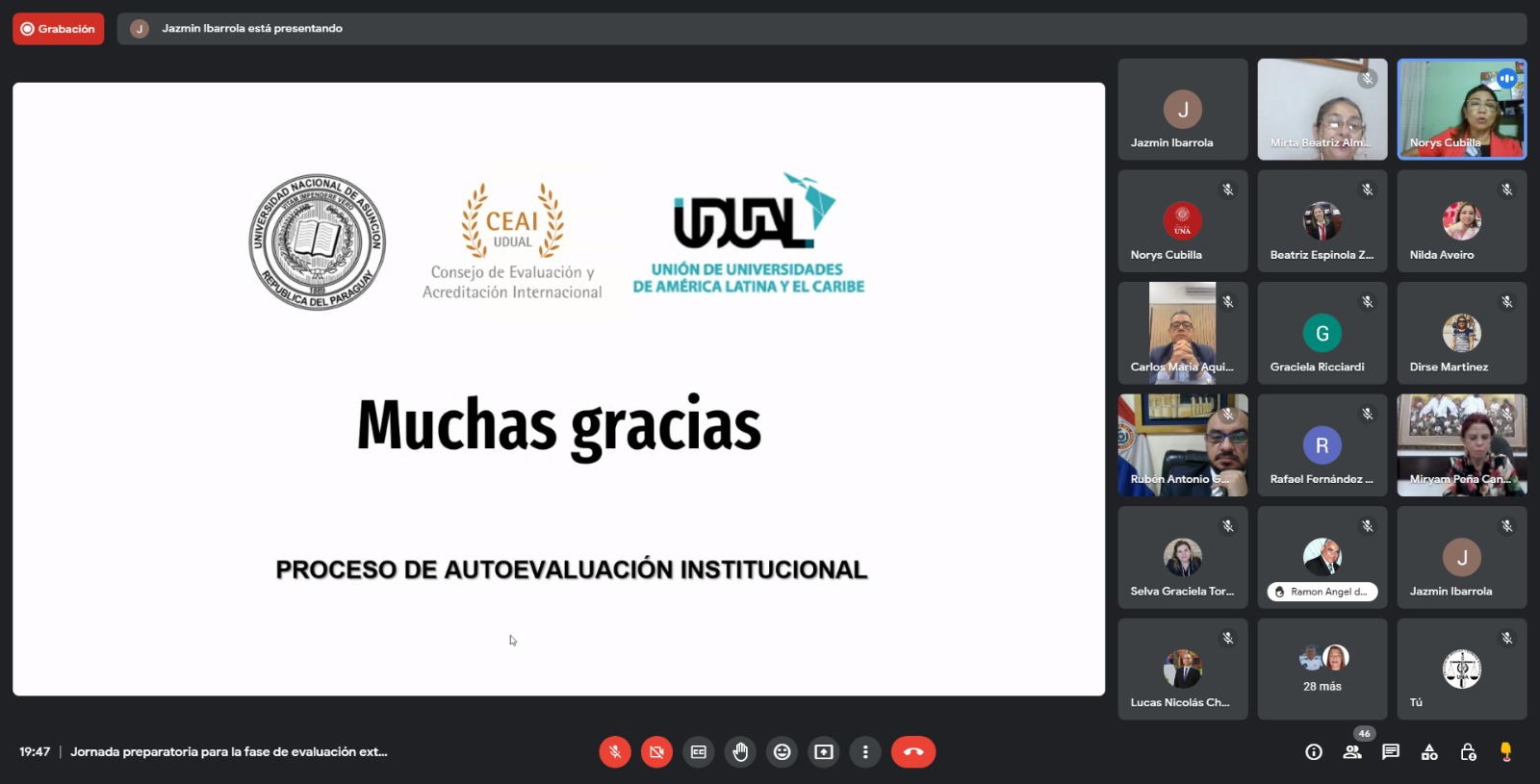Select the Norys Cubilla tile with UNA avatar
1540x784 pixels.
tap(1183, 221)
